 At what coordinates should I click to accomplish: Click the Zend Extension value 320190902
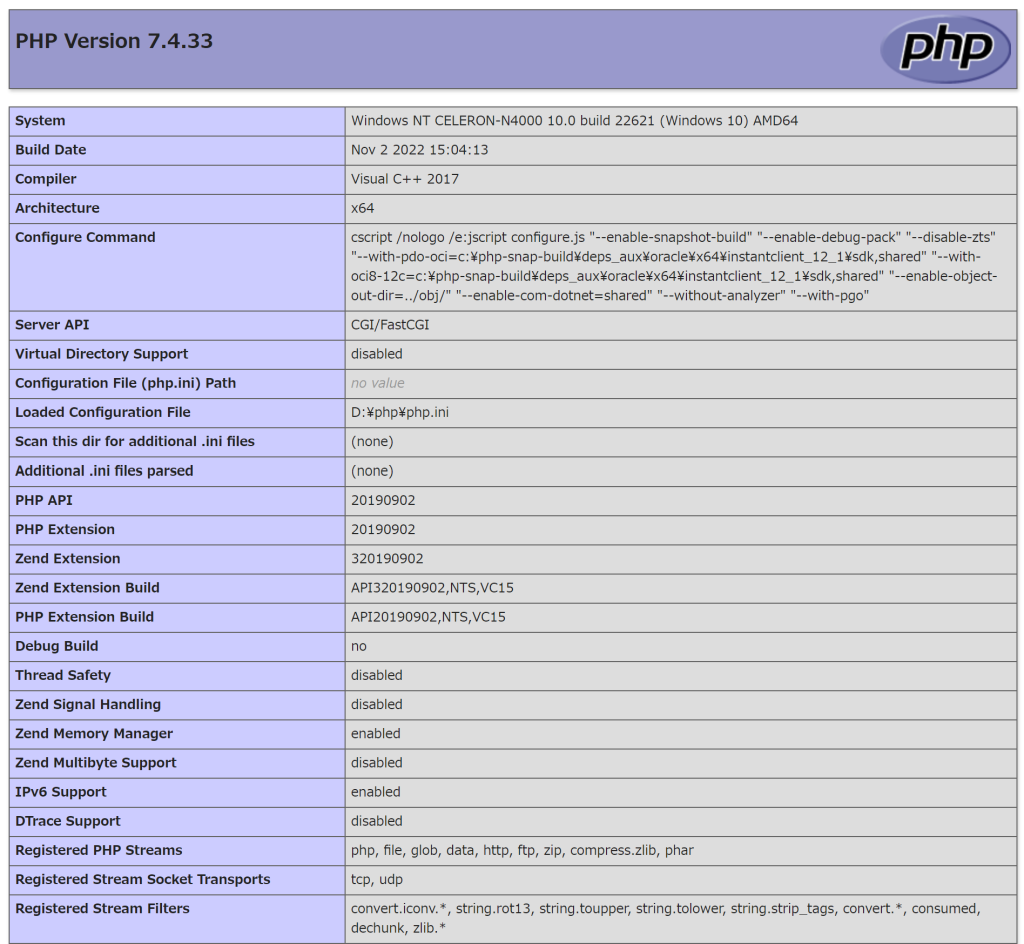(387, 559)
